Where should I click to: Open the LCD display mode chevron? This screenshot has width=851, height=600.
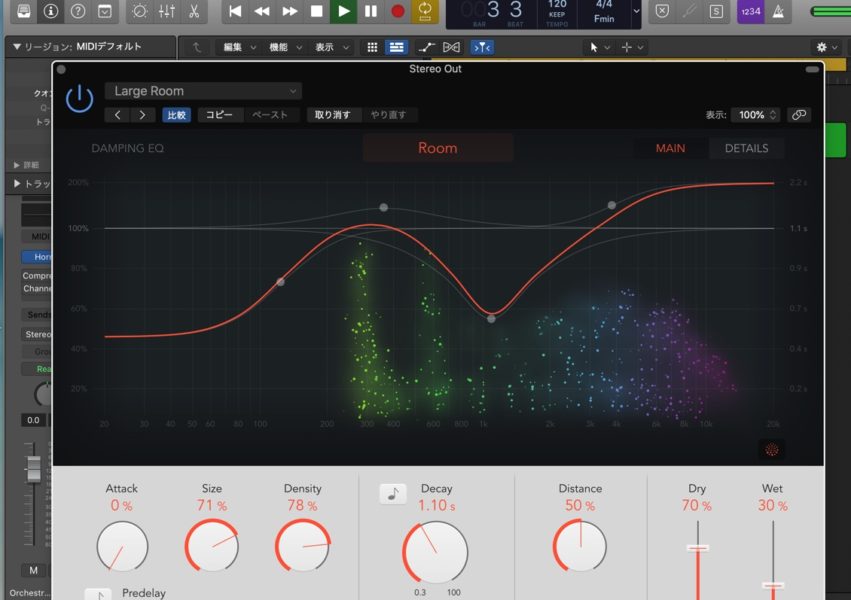point(636,11)
